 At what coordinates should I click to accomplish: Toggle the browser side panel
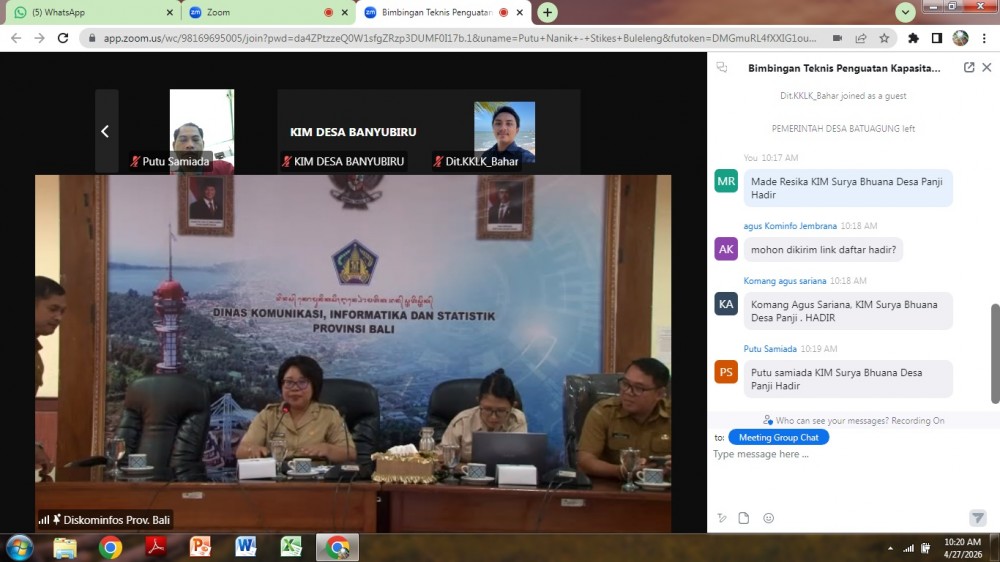[937, 38]
